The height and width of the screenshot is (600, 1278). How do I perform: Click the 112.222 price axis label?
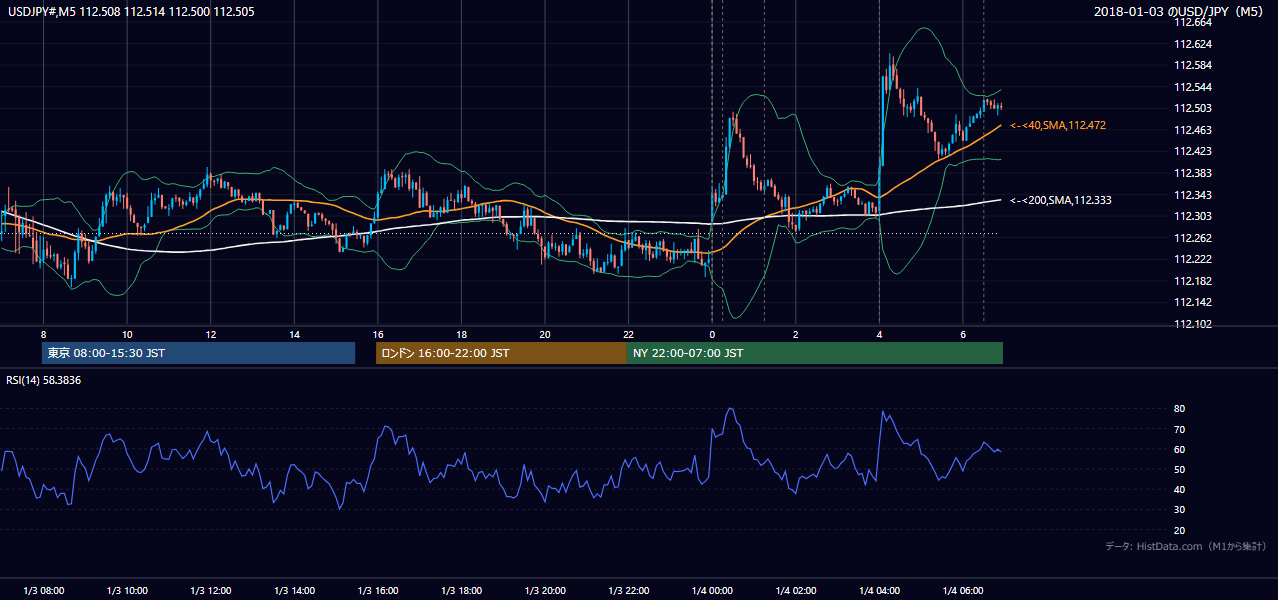(1192, 260)
